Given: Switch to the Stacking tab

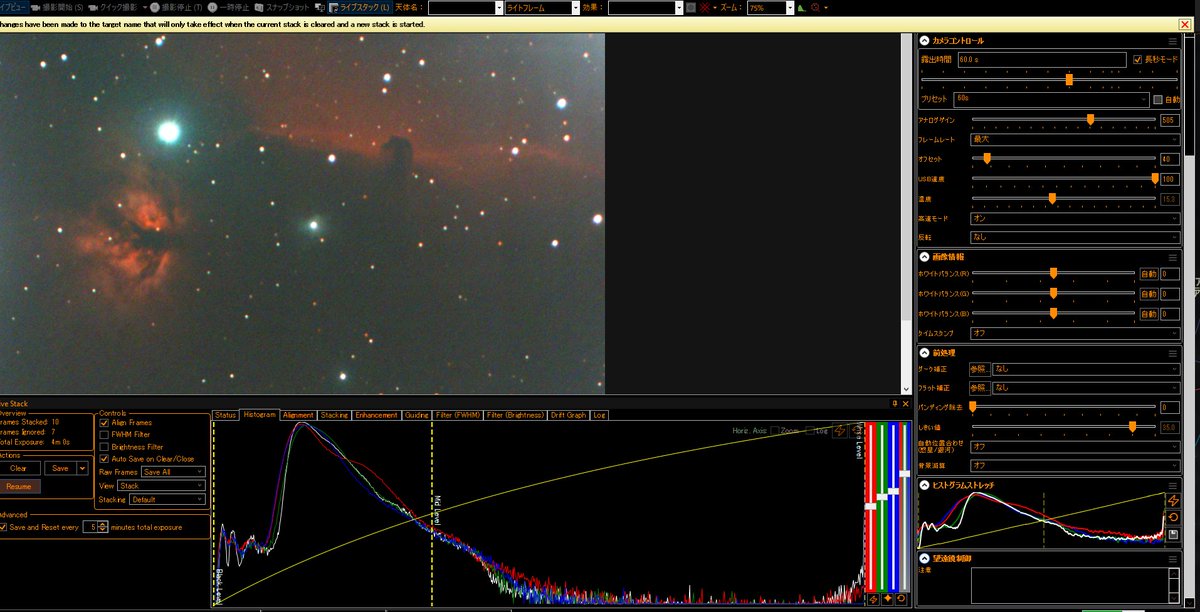Looking at the screenshot, I should [x=334, y=415].
